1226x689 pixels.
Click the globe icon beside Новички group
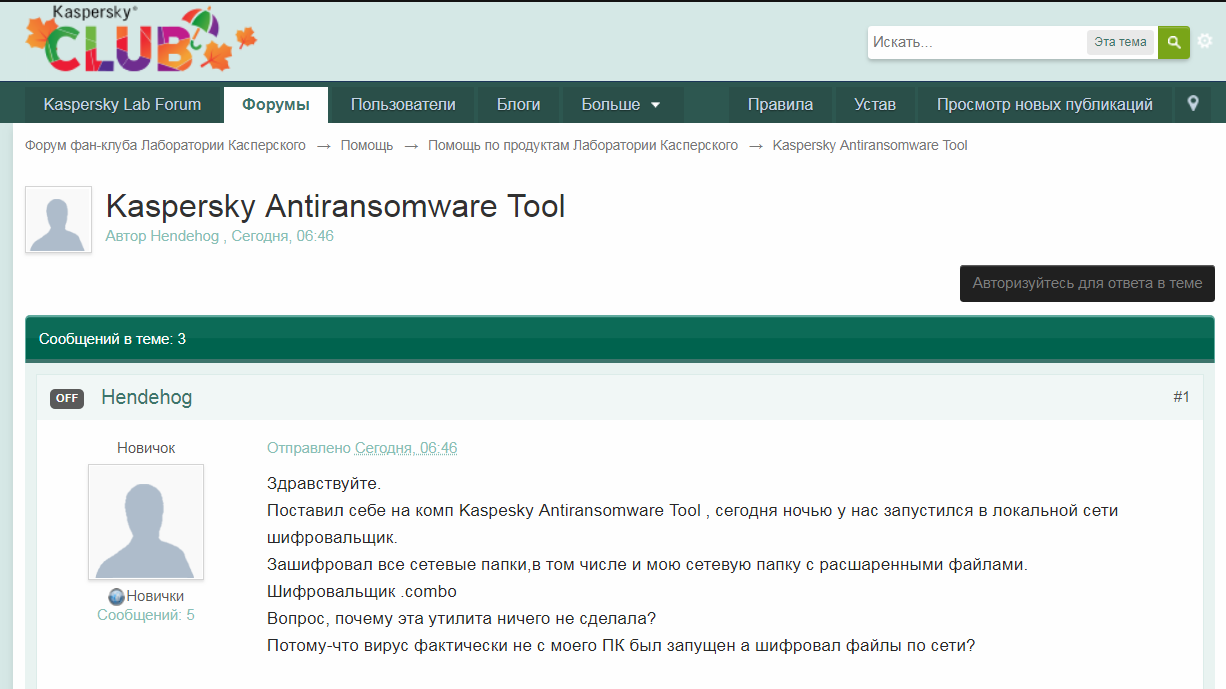pyautogui.click(x=116, y=596)
